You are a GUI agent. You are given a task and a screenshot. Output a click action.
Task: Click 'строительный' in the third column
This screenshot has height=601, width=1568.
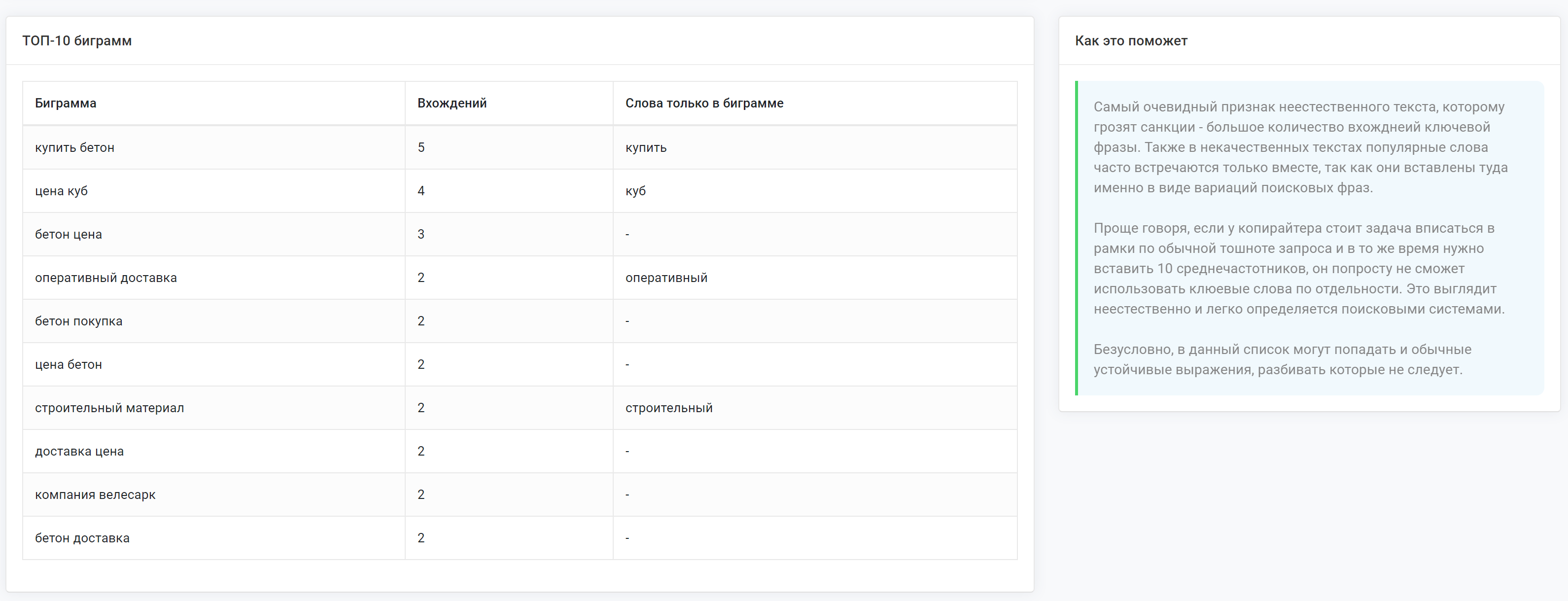pyautogui.click(x=668, y=408)
